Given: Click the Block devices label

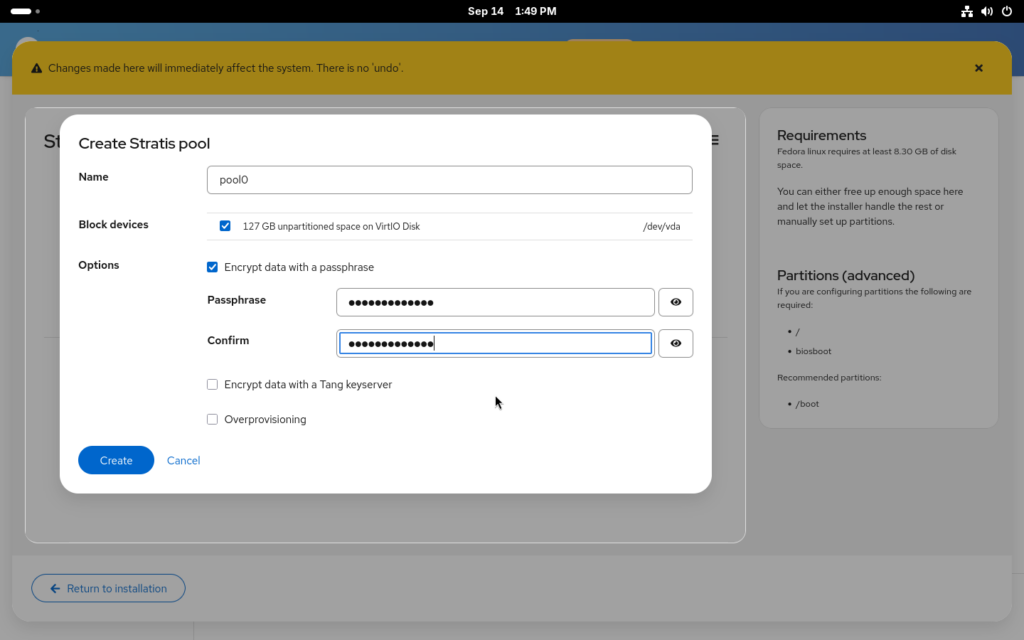Looking at the screenshot, I should (x=113, y=225).
